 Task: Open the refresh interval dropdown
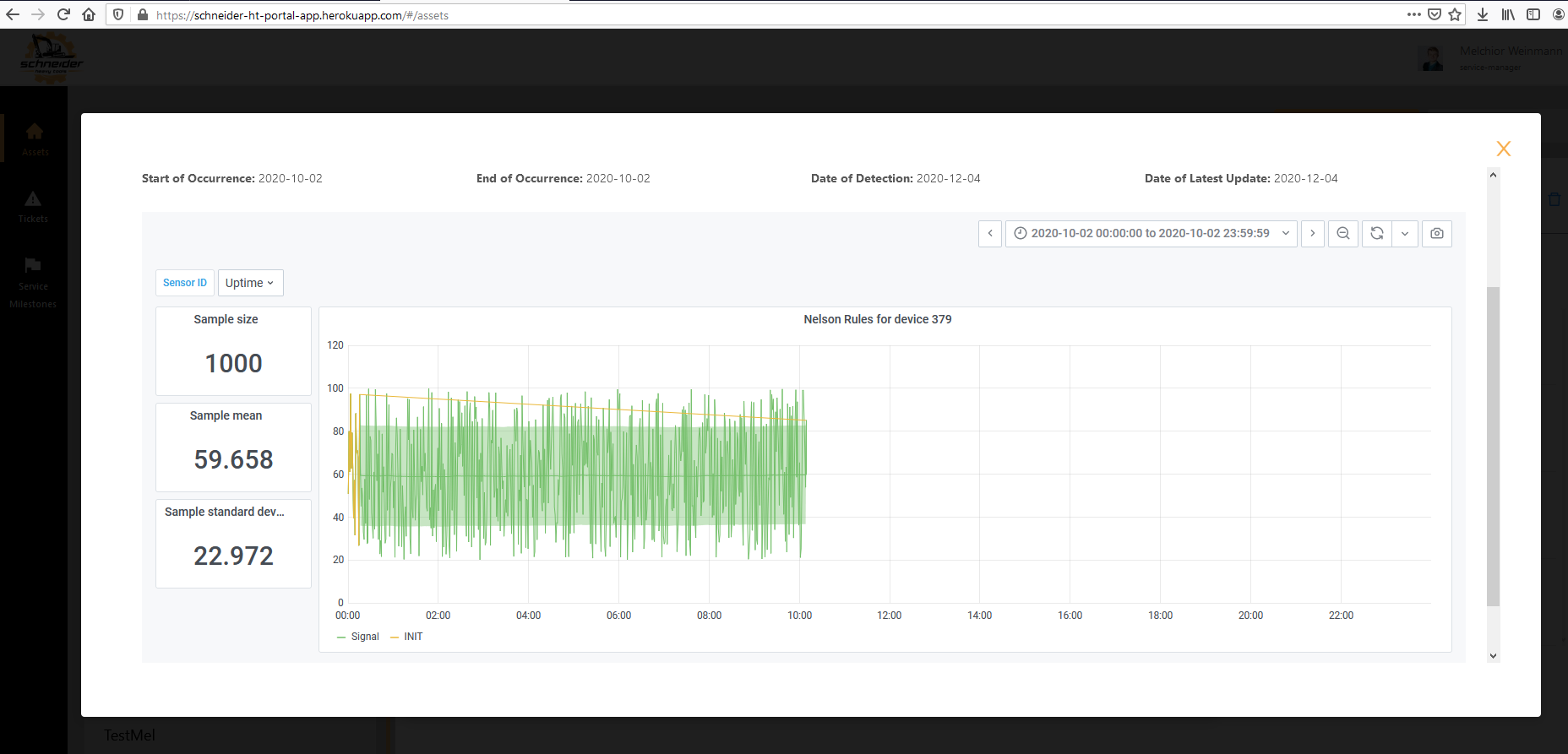[1404, 234]
